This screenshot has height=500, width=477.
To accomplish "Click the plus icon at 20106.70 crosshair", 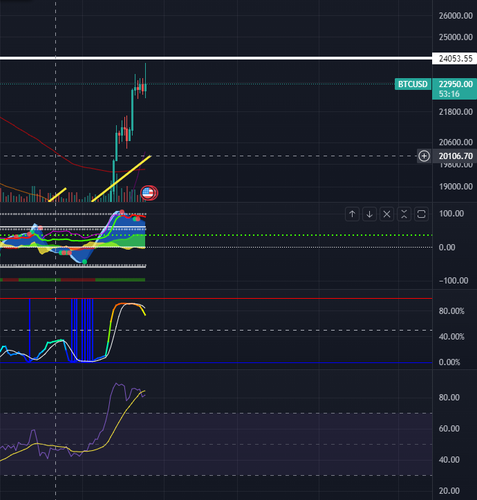I will pos(424,156).
